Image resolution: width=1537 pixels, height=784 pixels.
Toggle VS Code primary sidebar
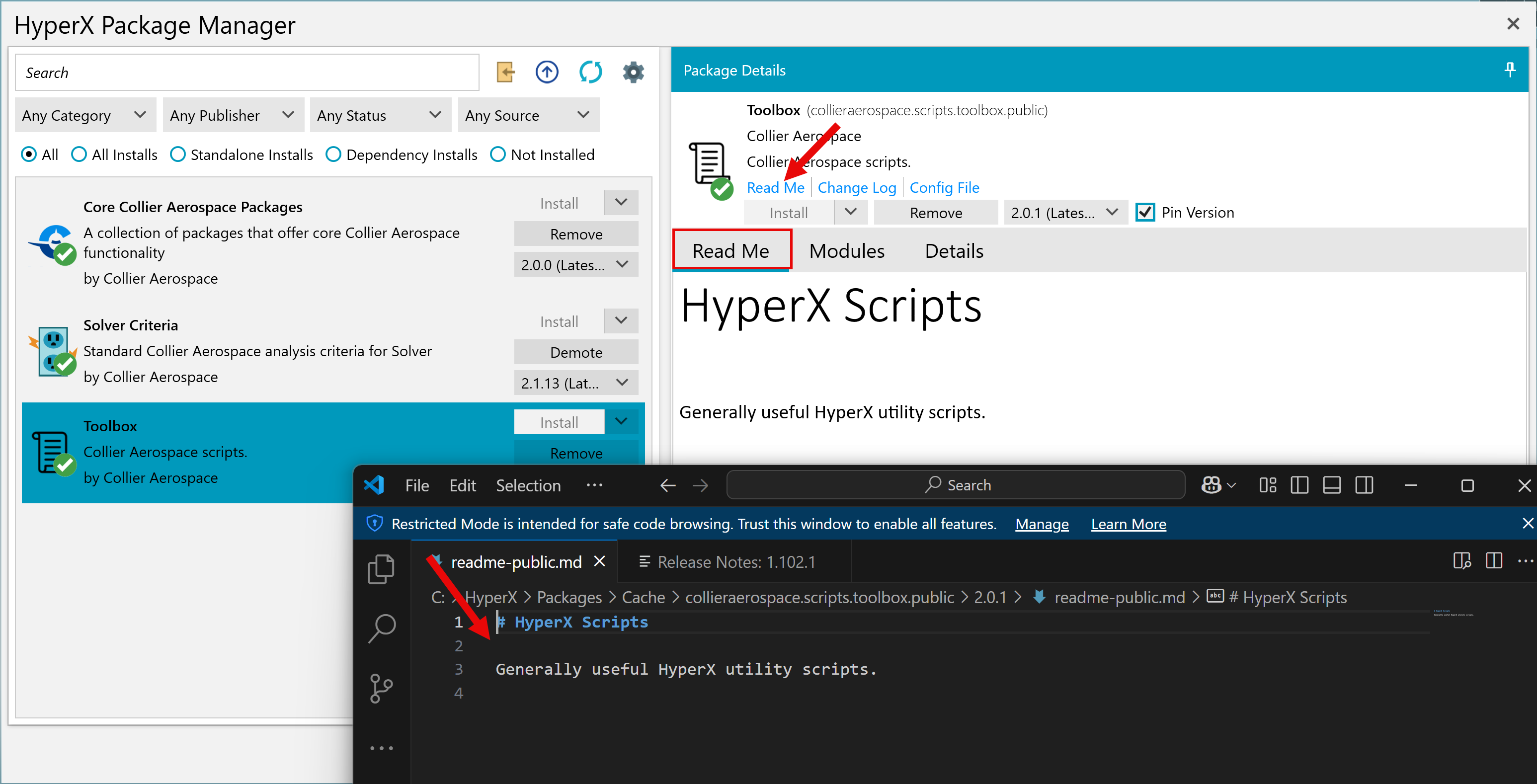click(x=1299, y=485)
